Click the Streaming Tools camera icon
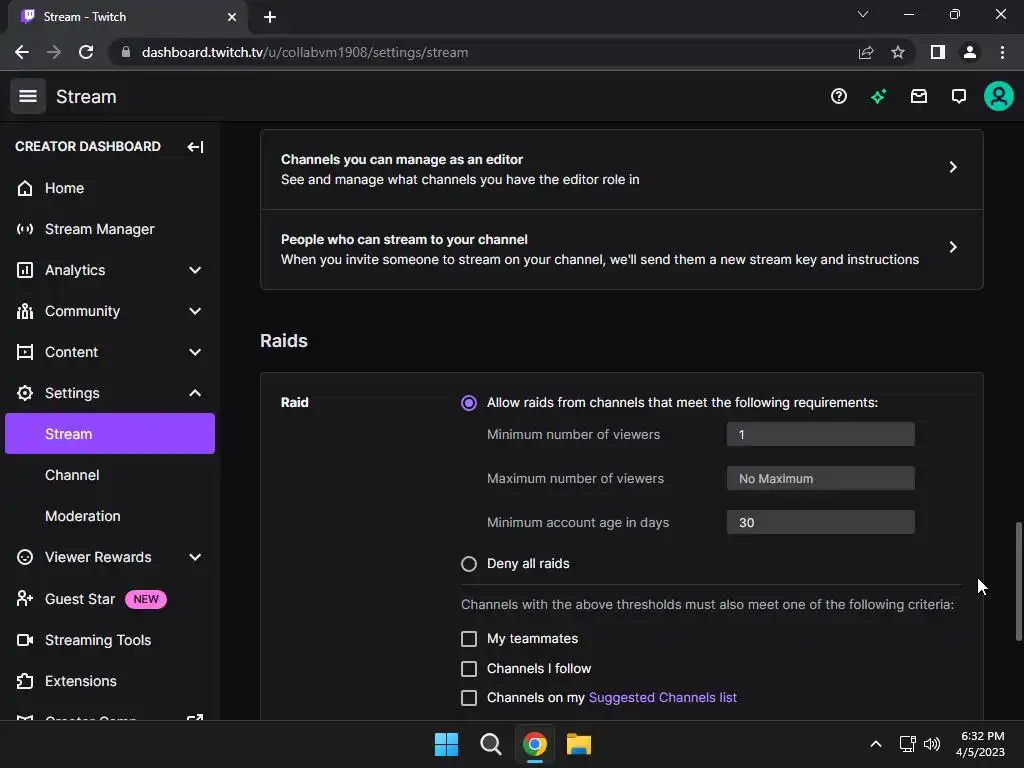Screen dimensions: 1024x768 25,640
